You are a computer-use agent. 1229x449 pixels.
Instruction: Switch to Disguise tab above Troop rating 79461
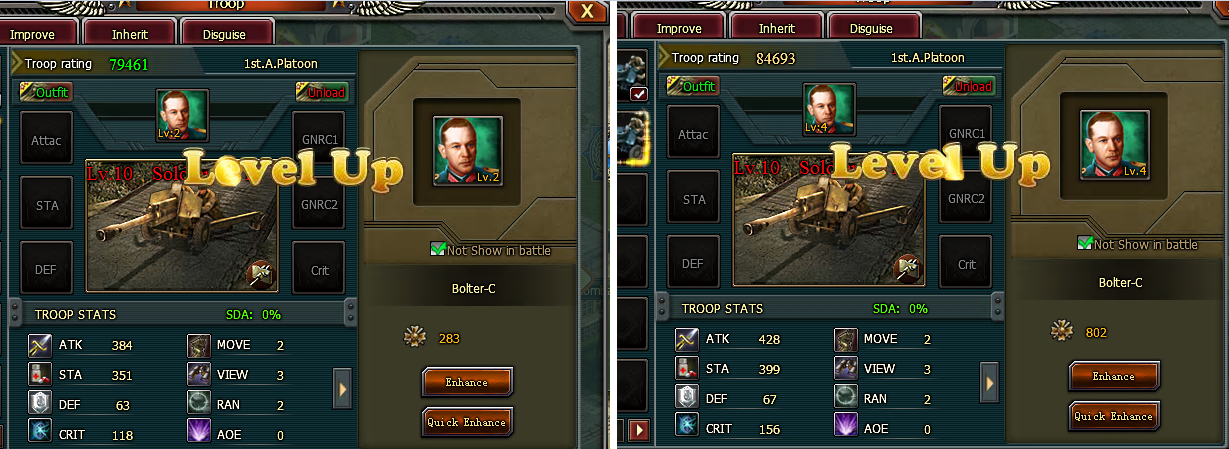pos(225,33)
